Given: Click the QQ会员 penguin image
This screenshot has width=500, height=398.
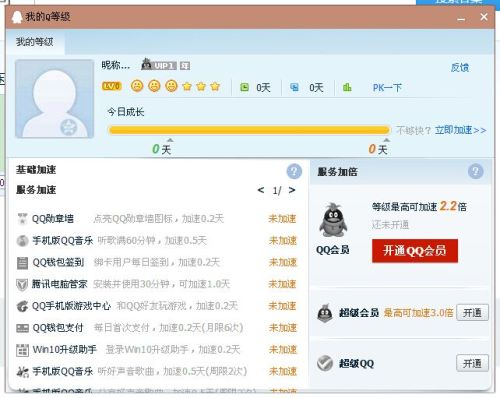Looking at the screenshot, I should click(333, 220).
